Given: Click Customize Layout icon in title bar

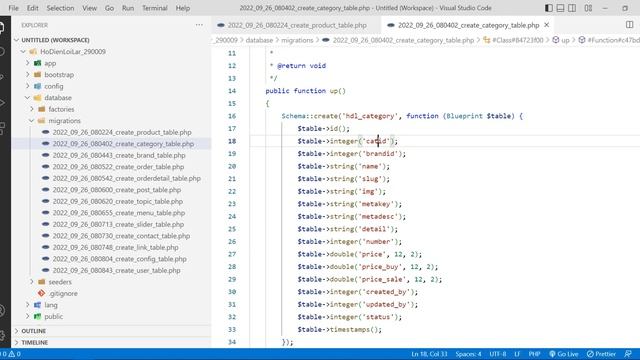Looking at the screenshot, I should (588, 8).
